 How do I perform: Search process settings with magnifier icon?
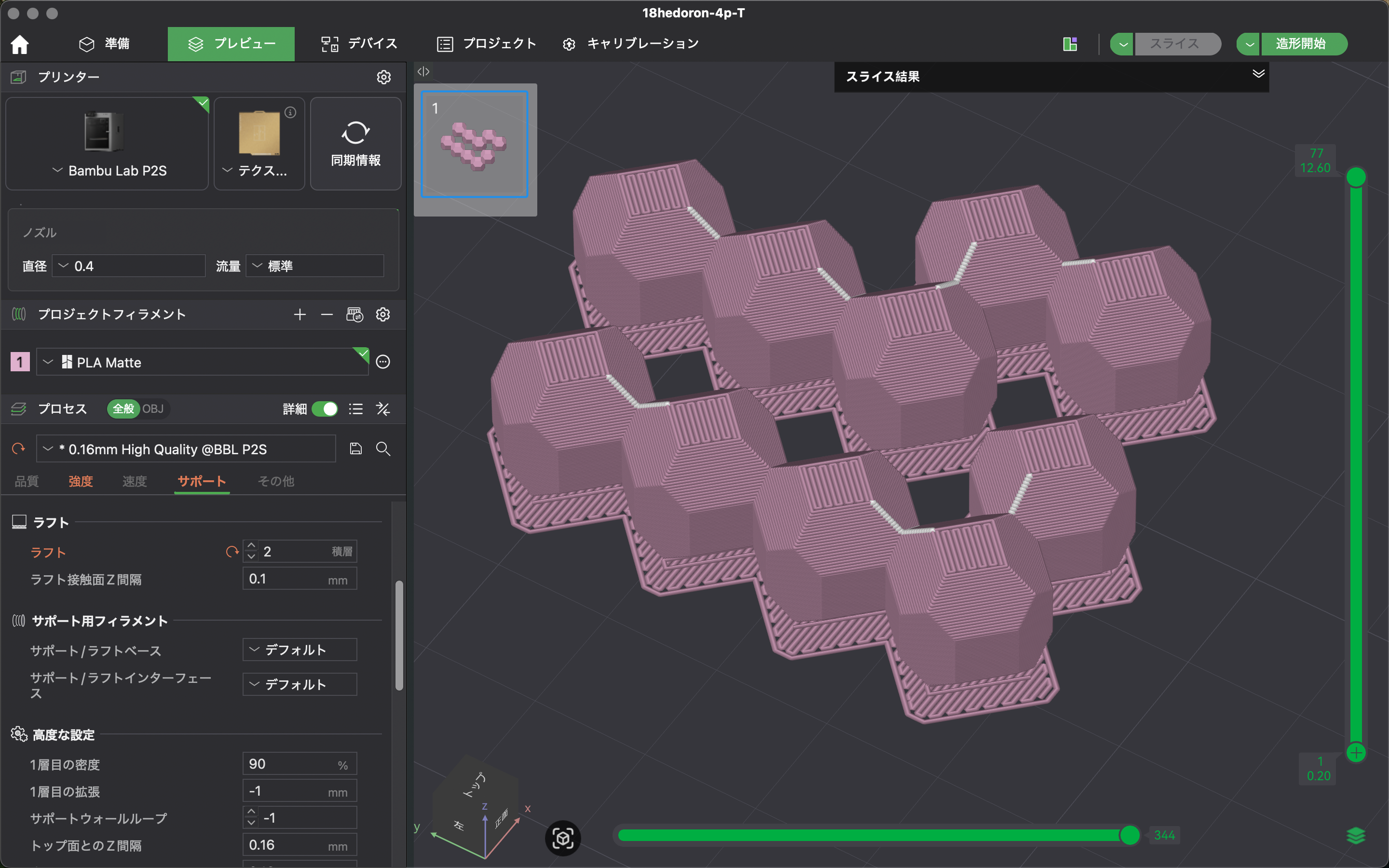(383, 449)
